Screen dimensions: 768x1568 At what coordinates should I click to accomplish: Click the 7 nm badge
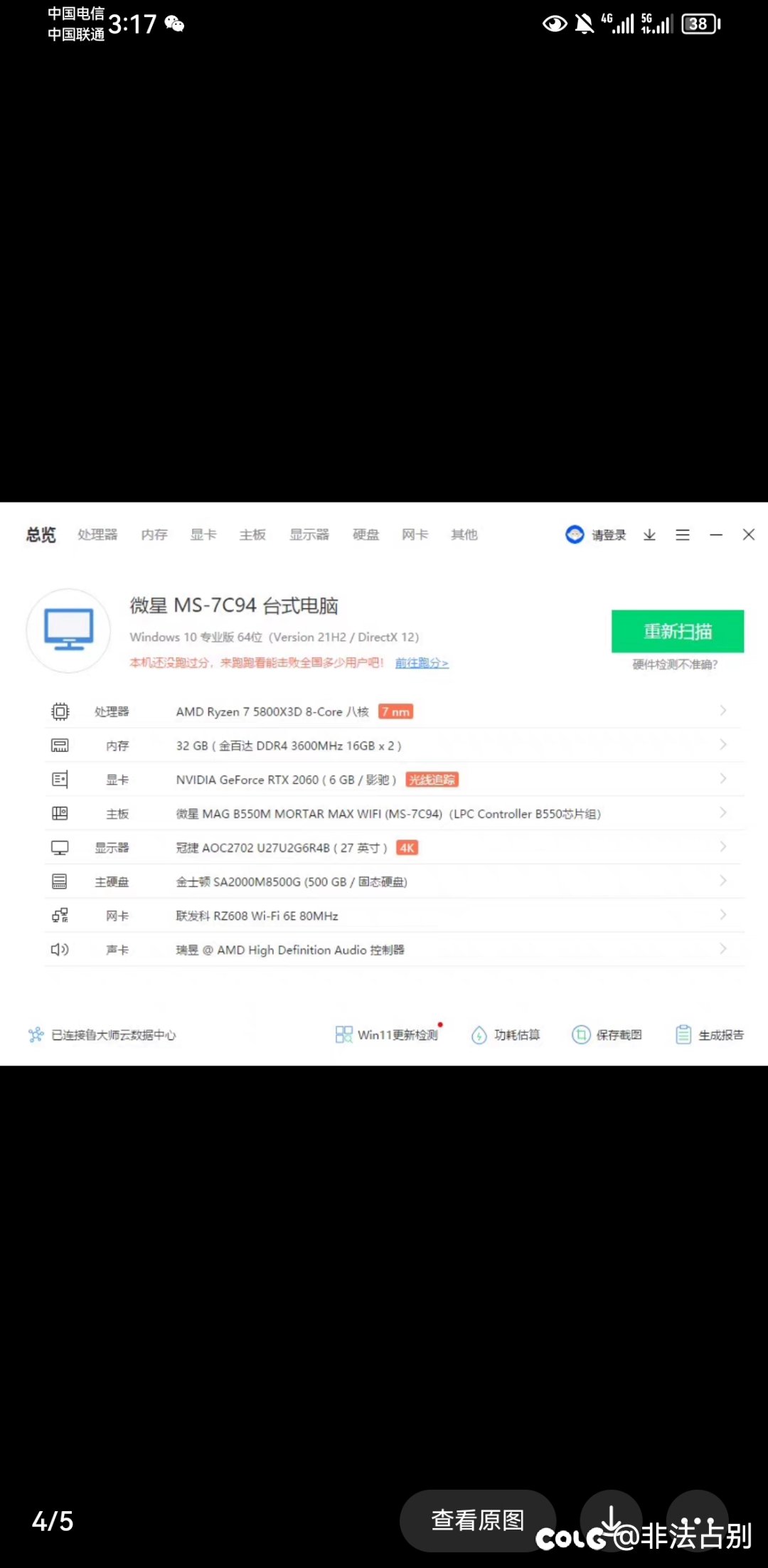coord(396,711)
